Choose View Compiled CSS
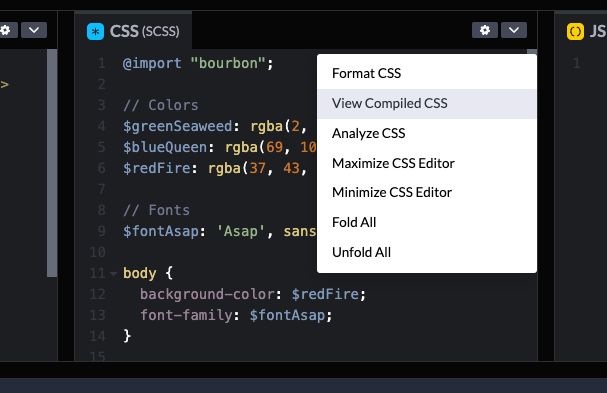The height and width of the screenshot is (393, 607). (427, 103)
